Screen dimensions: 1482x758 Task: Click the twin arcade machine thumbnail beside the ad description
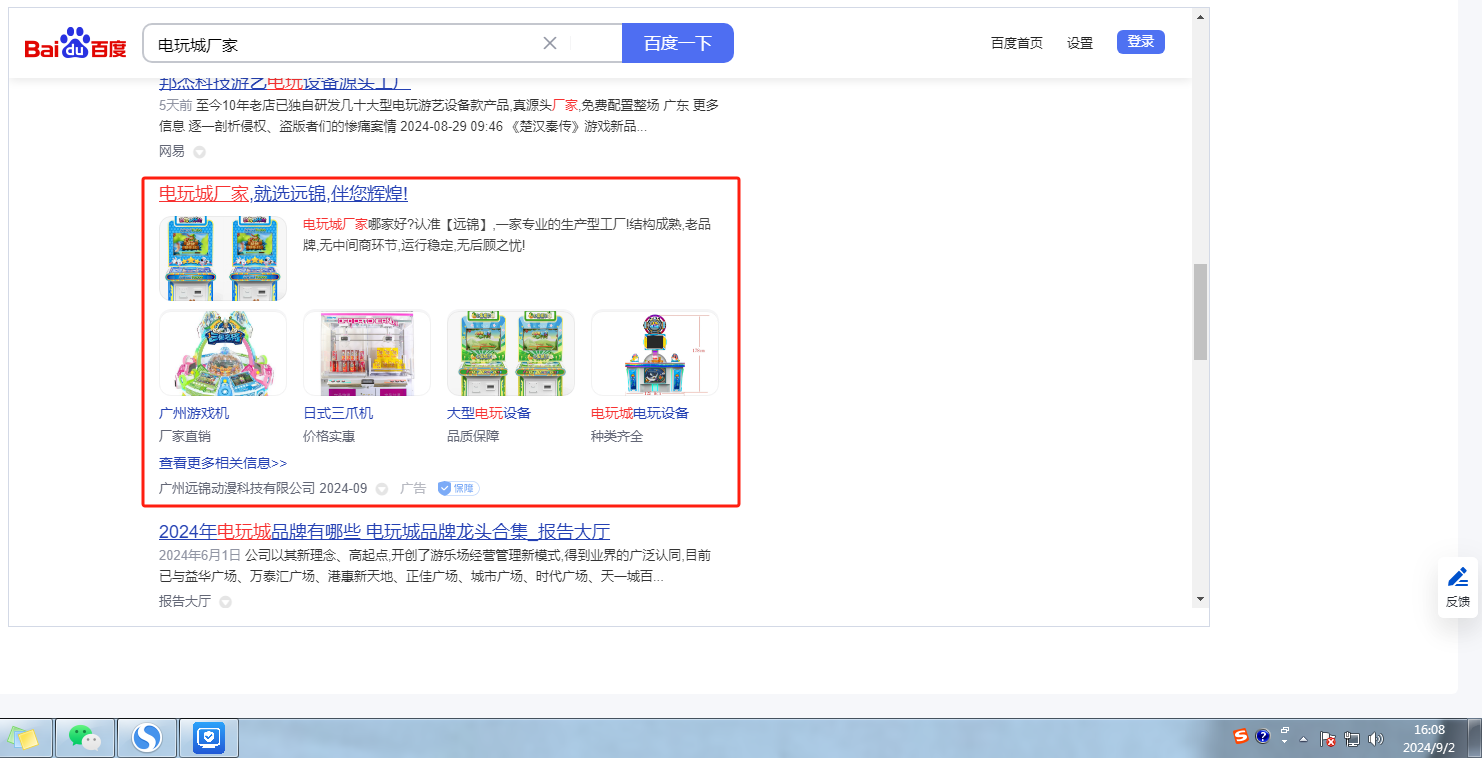(223, 259)
